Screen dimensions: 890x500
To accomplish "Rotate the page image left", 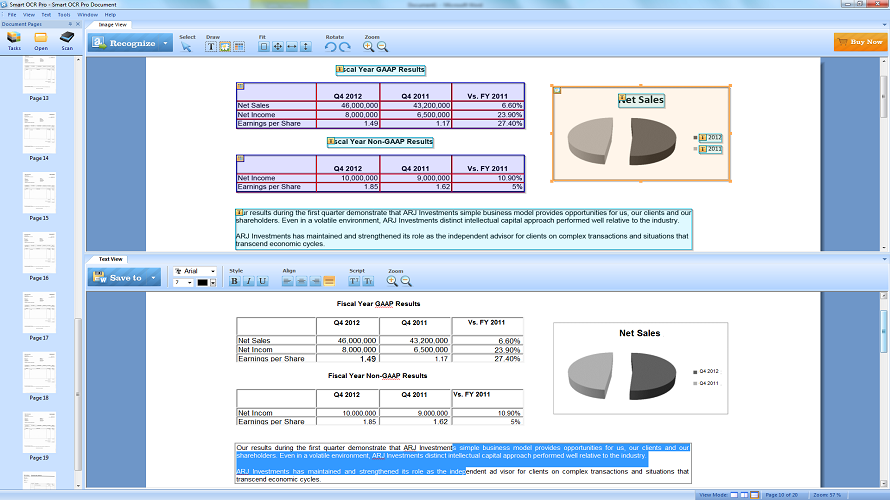I will coord(330,46).
